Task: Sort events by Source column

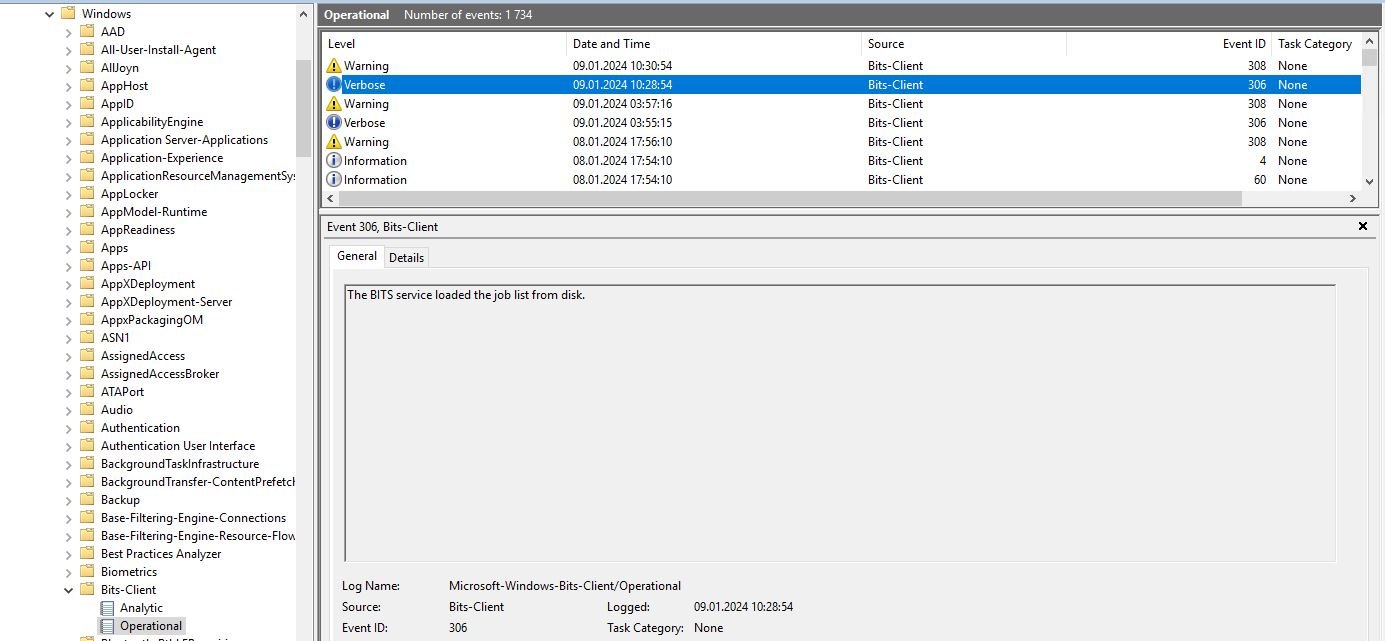Action: [x=964, y=44]
